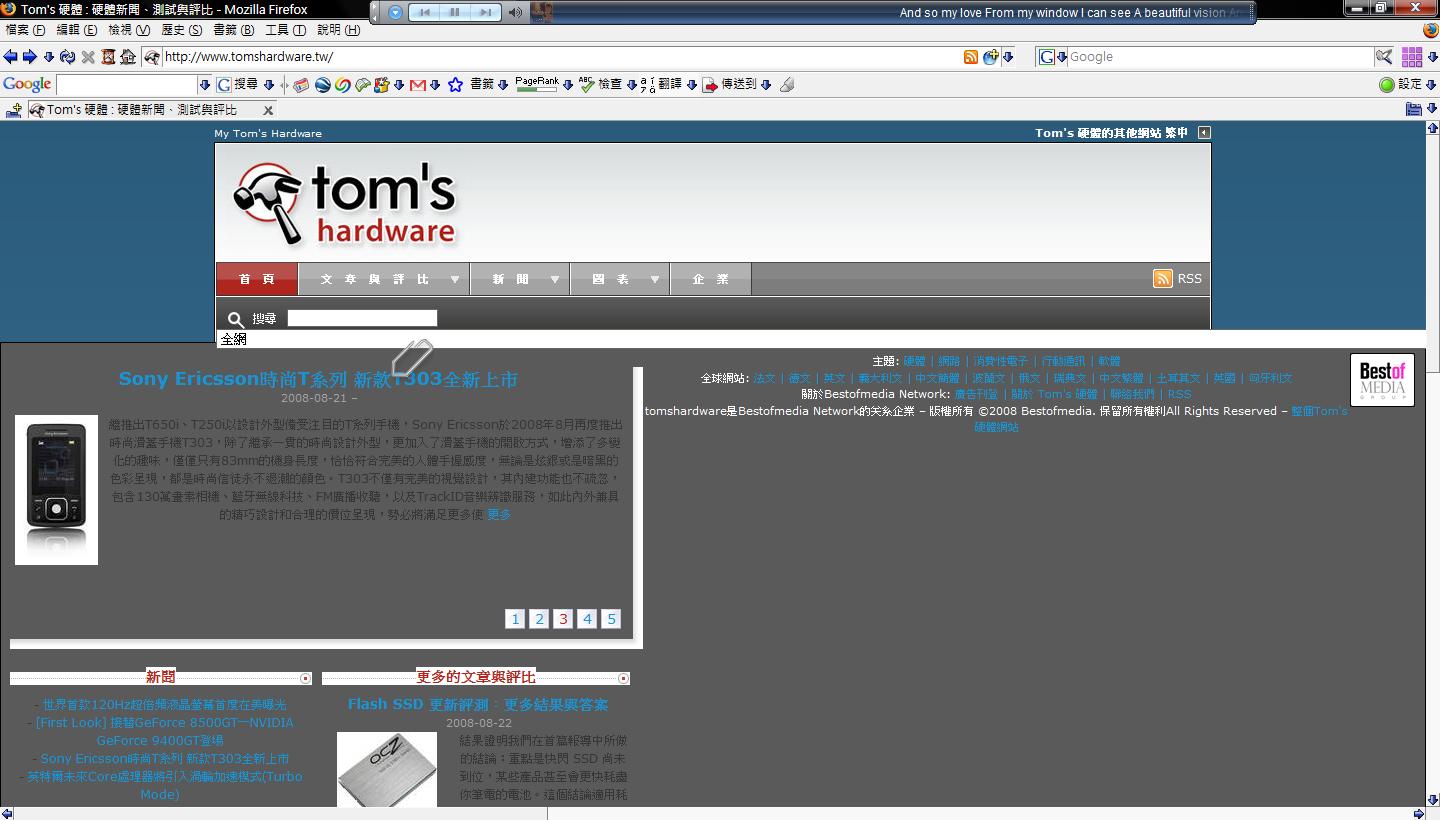Click the green-orange swirl toolbar icon
Image resolution: width=1440 pixels, height=820 pixels.
click(342, 85)
